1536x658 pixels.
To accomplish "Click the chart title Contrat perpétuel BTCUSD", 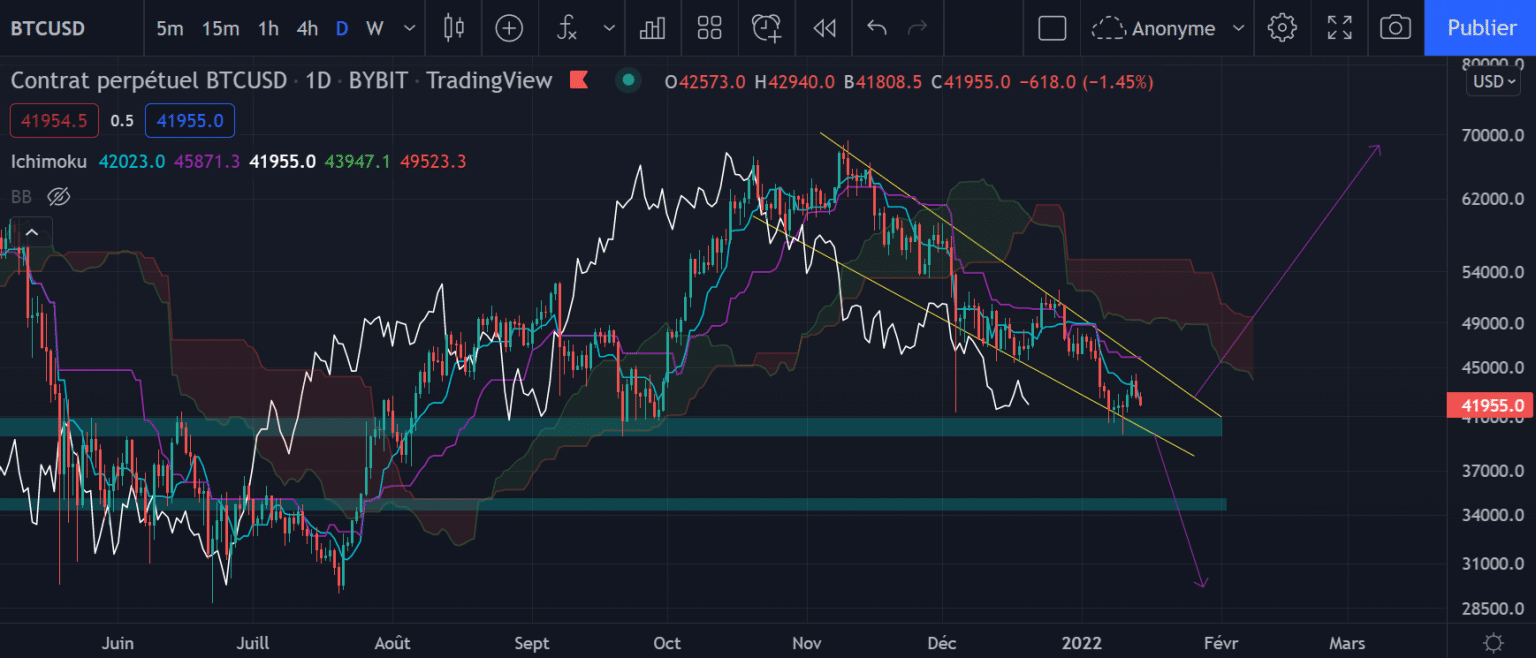I will (x=149, y=81).
